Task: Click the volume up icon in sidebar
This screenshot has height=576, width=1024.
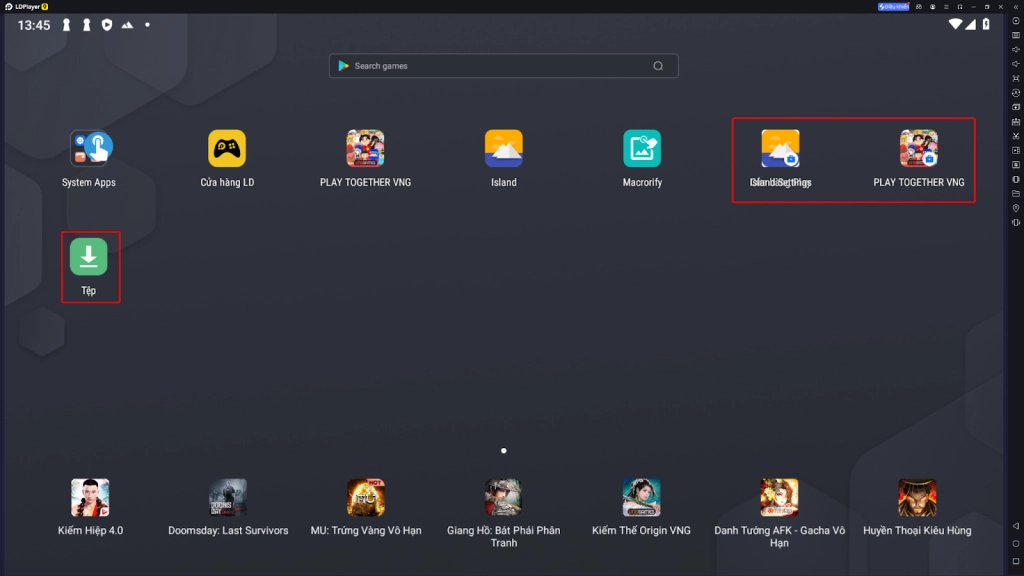Action: click(x=1016, y=49)
